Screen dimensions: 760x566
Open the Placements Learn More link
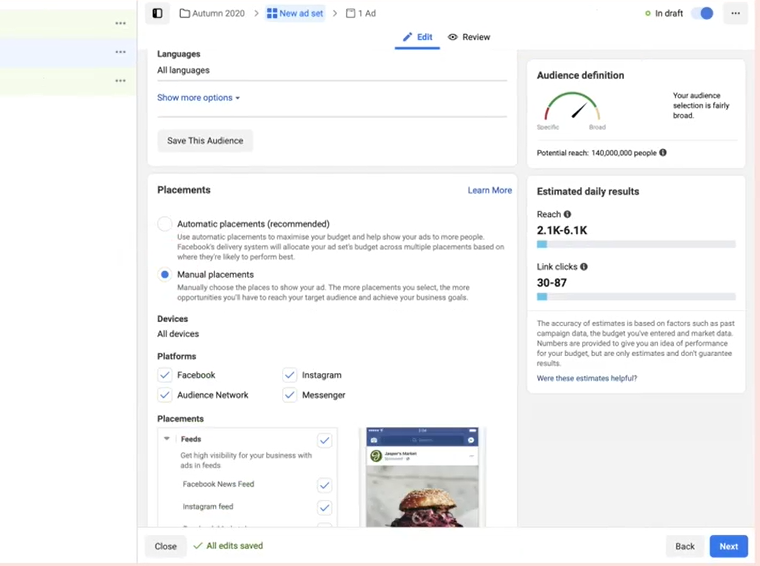(490, 190)
